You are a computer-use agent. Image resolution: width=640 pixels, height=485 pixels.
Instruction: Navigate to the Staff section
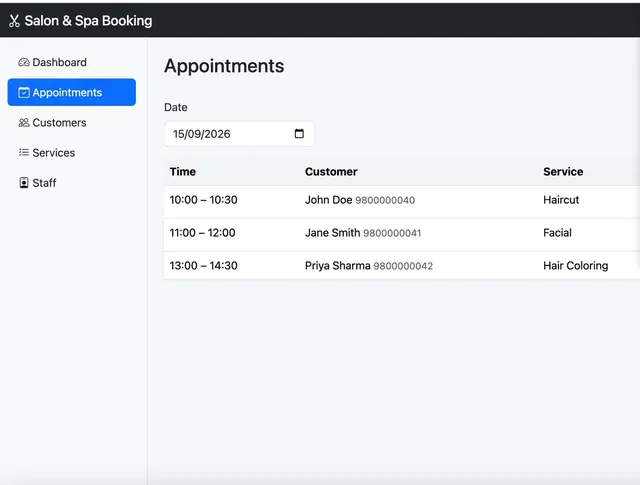(x=71, y=183)
